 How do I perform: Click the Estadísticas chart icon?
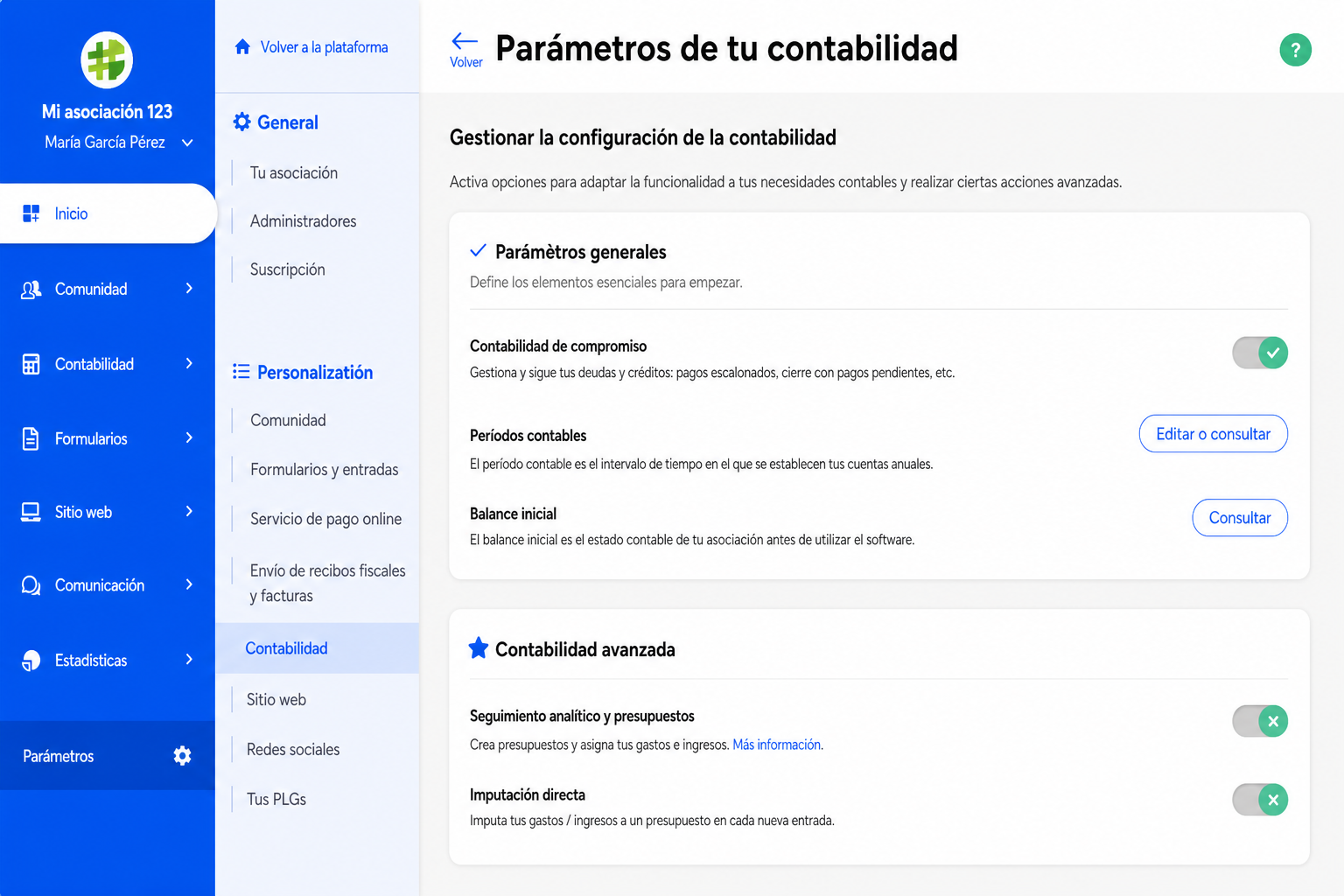coord(31,661)
